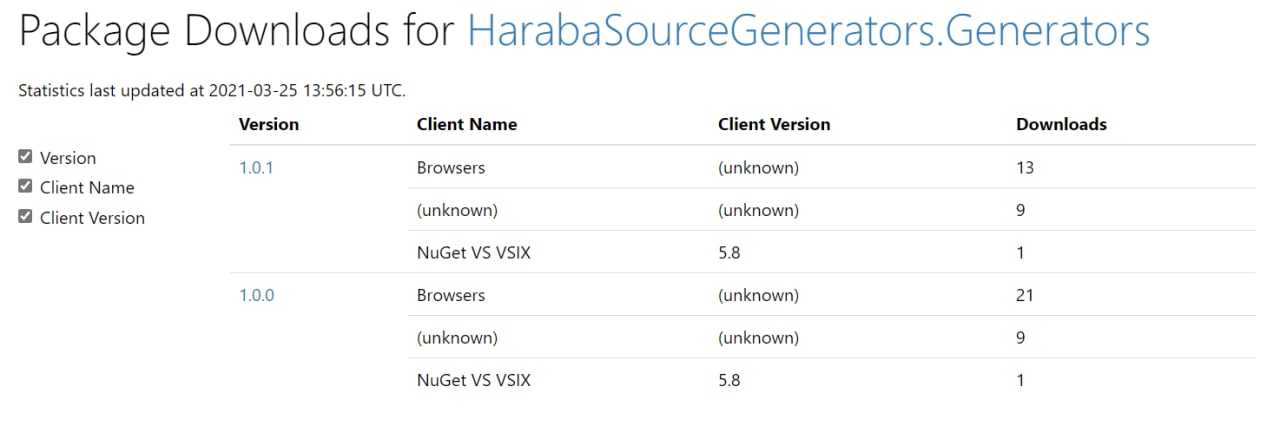The width and height of the screenshot is (1280, 439).
Task: Select the Browsers row under version 1.0.1
Action: [x=832, y=167]
